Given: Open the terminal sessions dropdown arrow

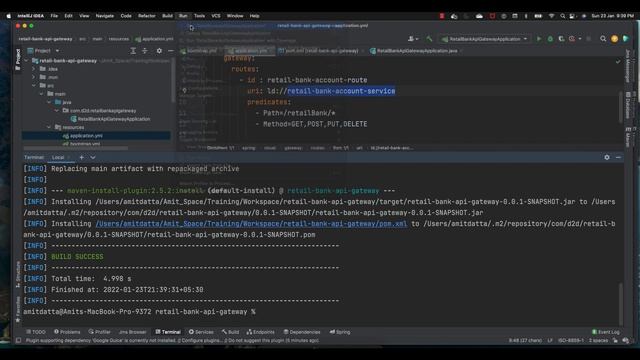Looking at the screenshot, I should 93,157.
